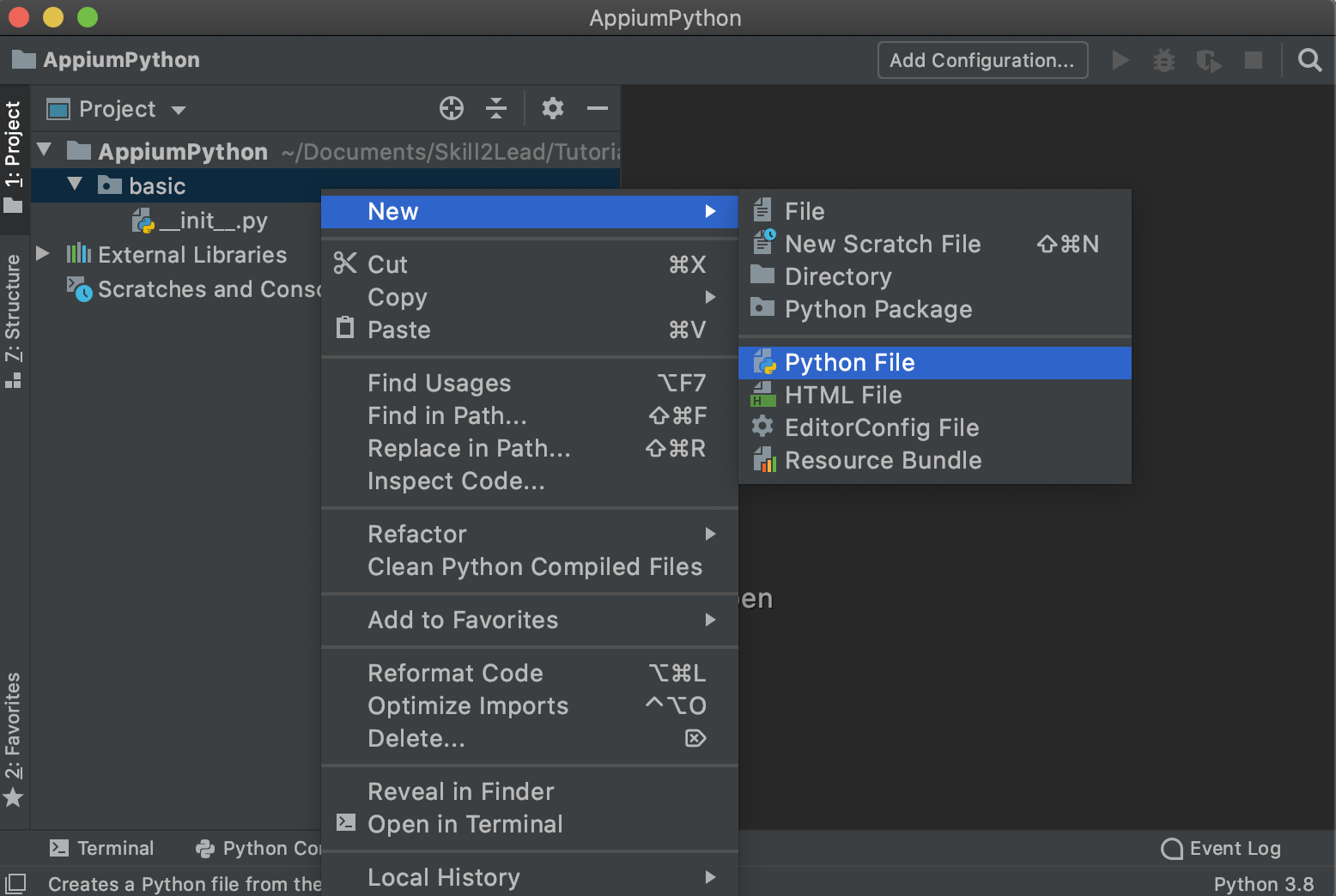The height and width of the screenshot is (896, 1336).
Task: Click the Stop square icon in toolbar
Action: click(x=1254, y=60)
